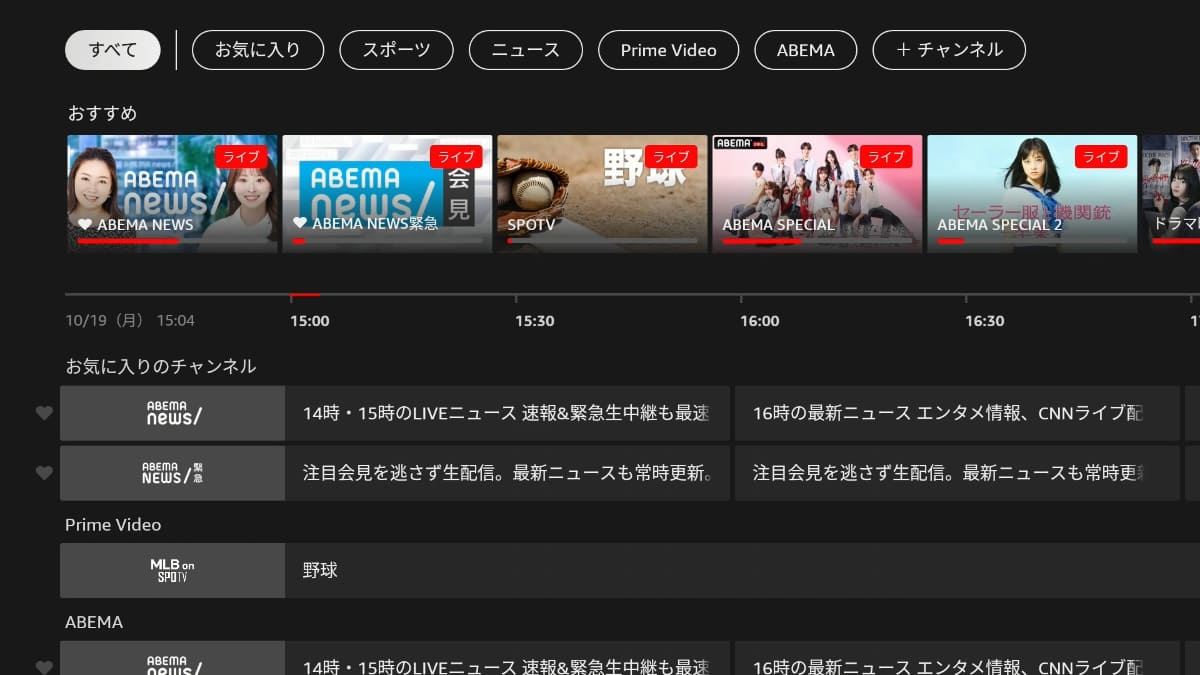Click the 15:30 timeline marker
This screenshot has height=675, width=1200.
(535, 321)
